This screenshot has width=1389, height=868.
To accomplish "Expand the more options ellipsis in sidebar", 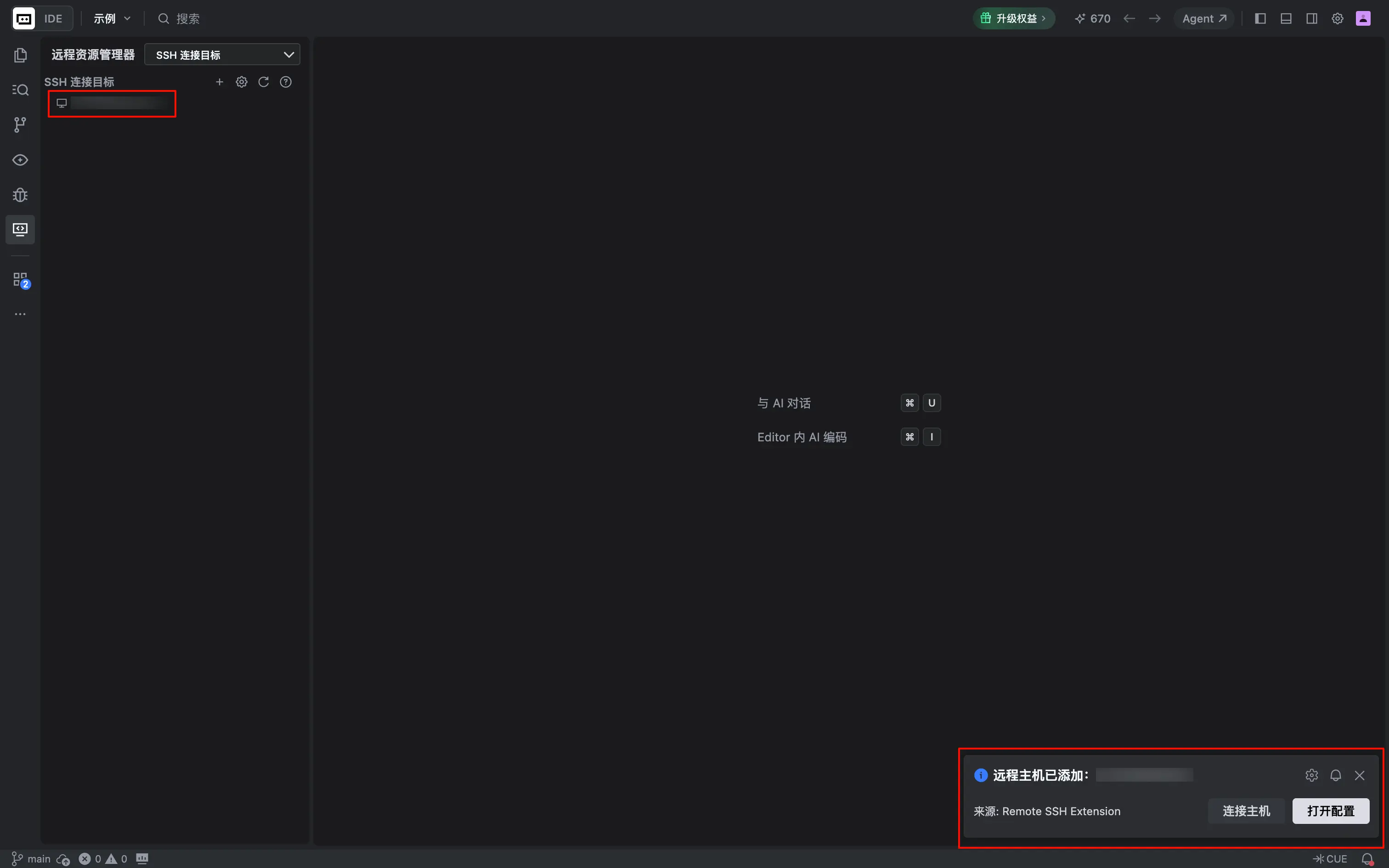I will point(20,314).
